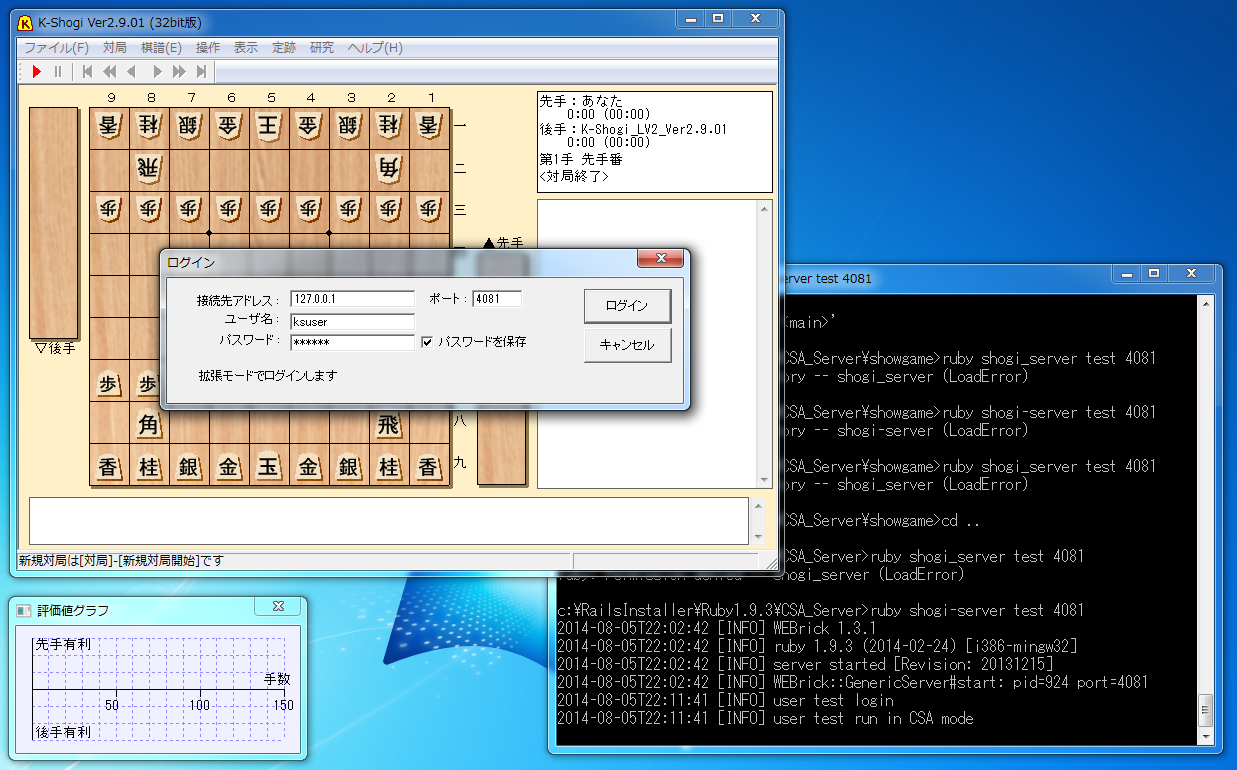Click the ログイン button
The image size is (1237, 770).
tap(627, 306)
